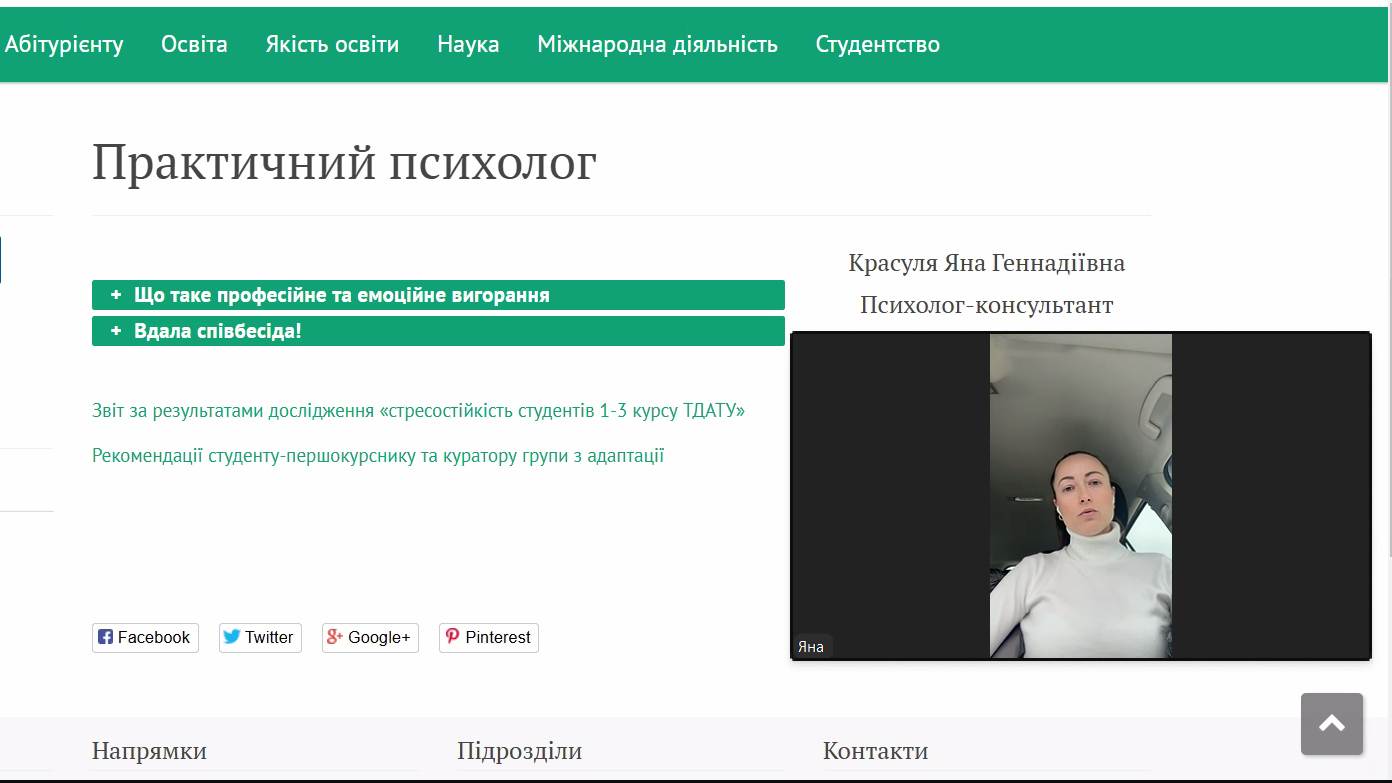Image resolution: width=1392 pixels, height=783 pixels.
Task: Click the Контакти footer heading
Action: tap(875, 751)
